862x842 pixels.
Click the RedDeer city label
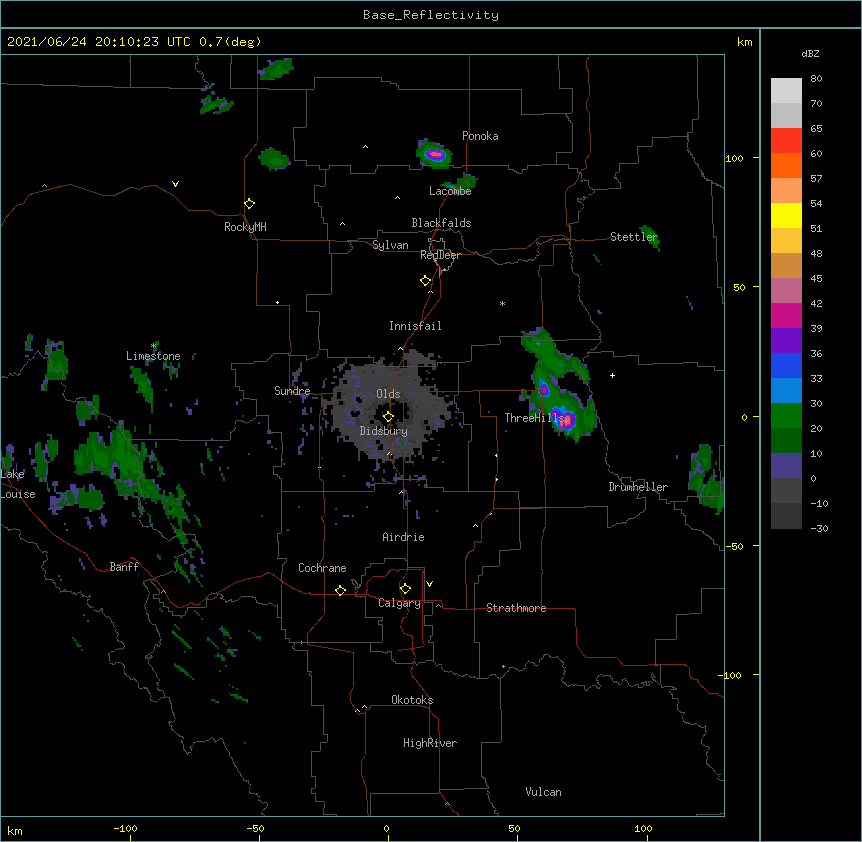440,255
